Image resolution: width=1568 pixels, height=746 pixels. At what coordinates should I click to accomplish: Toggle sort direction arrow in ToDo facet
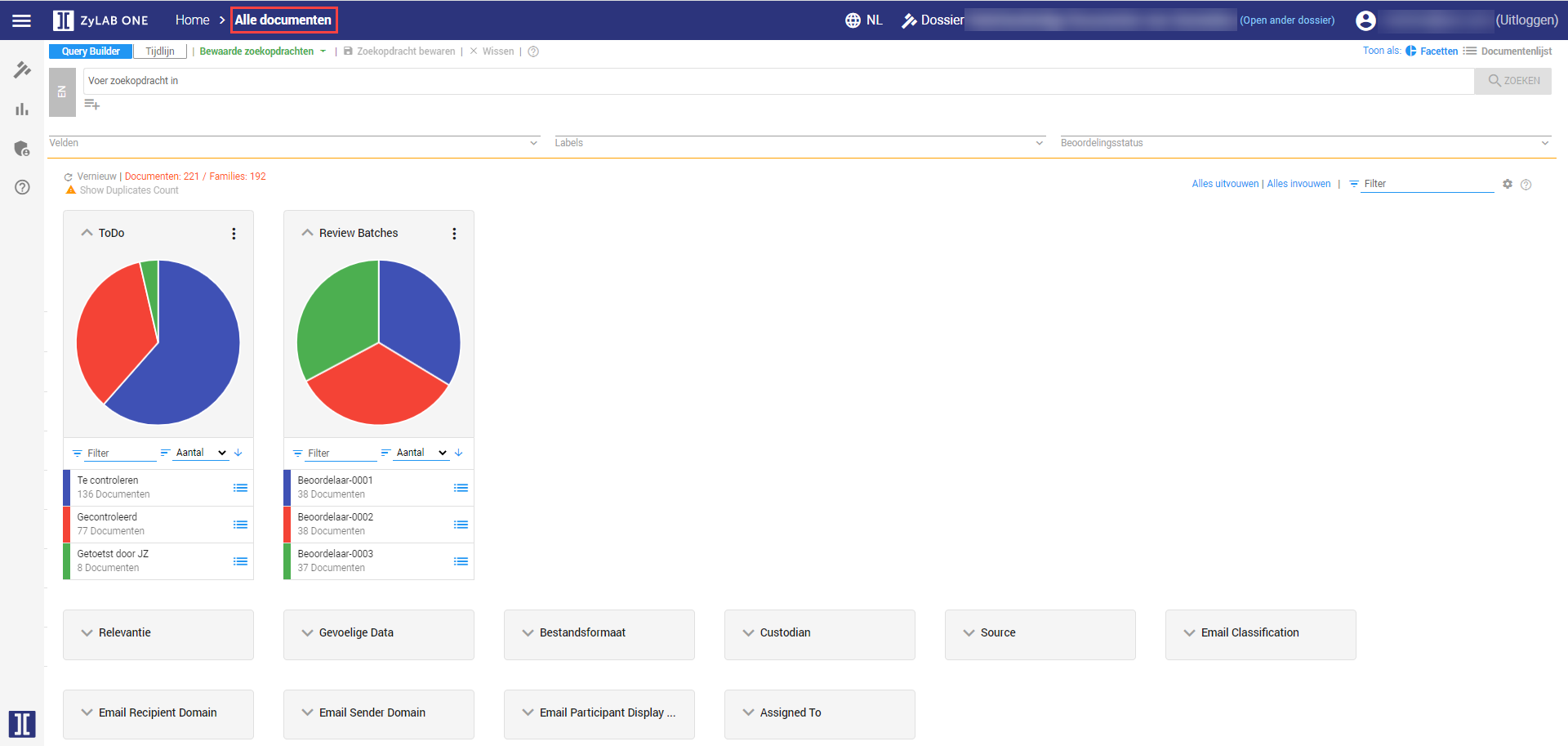238,453
